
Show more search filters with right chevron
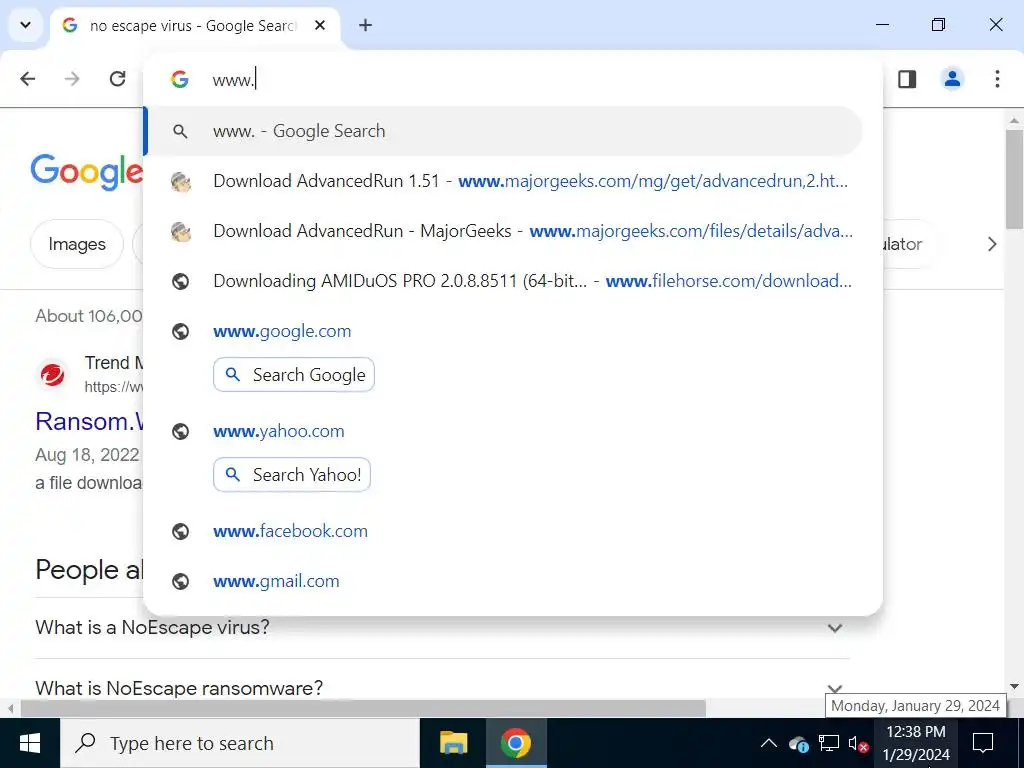[x=992, y=244]
